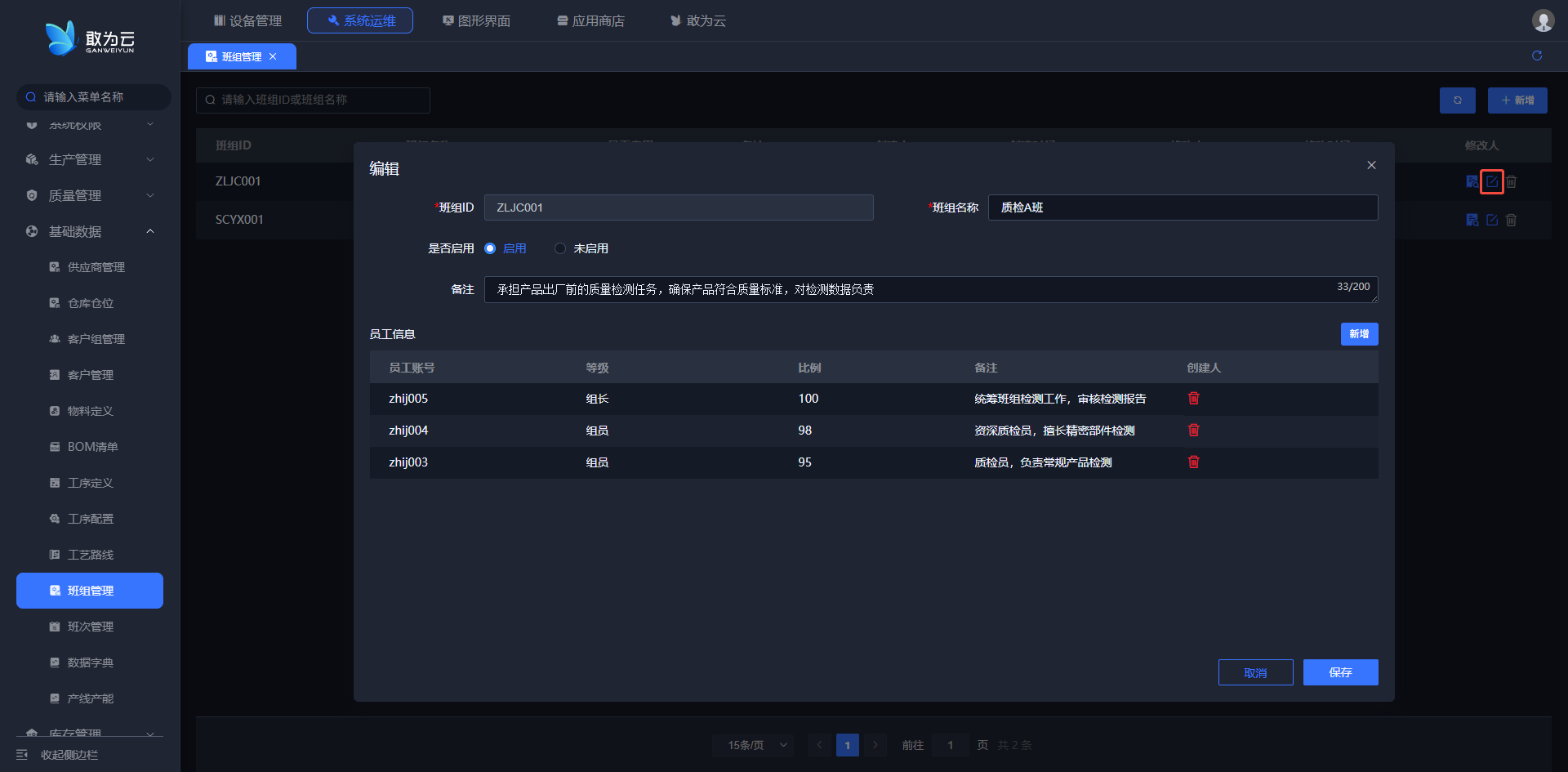This screenshot has width=1568, height=772.
Task: Close the 编辑 dialog with X
Action: tap(1371, 165)
